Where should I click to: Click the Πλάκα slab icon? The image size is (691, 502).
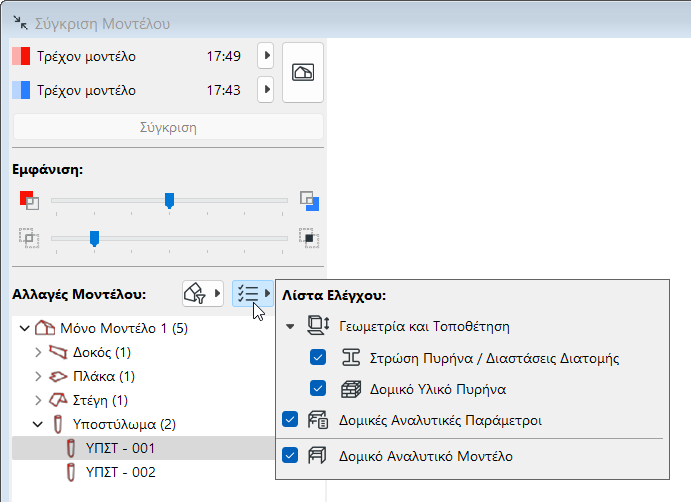(x=58, y=376)
